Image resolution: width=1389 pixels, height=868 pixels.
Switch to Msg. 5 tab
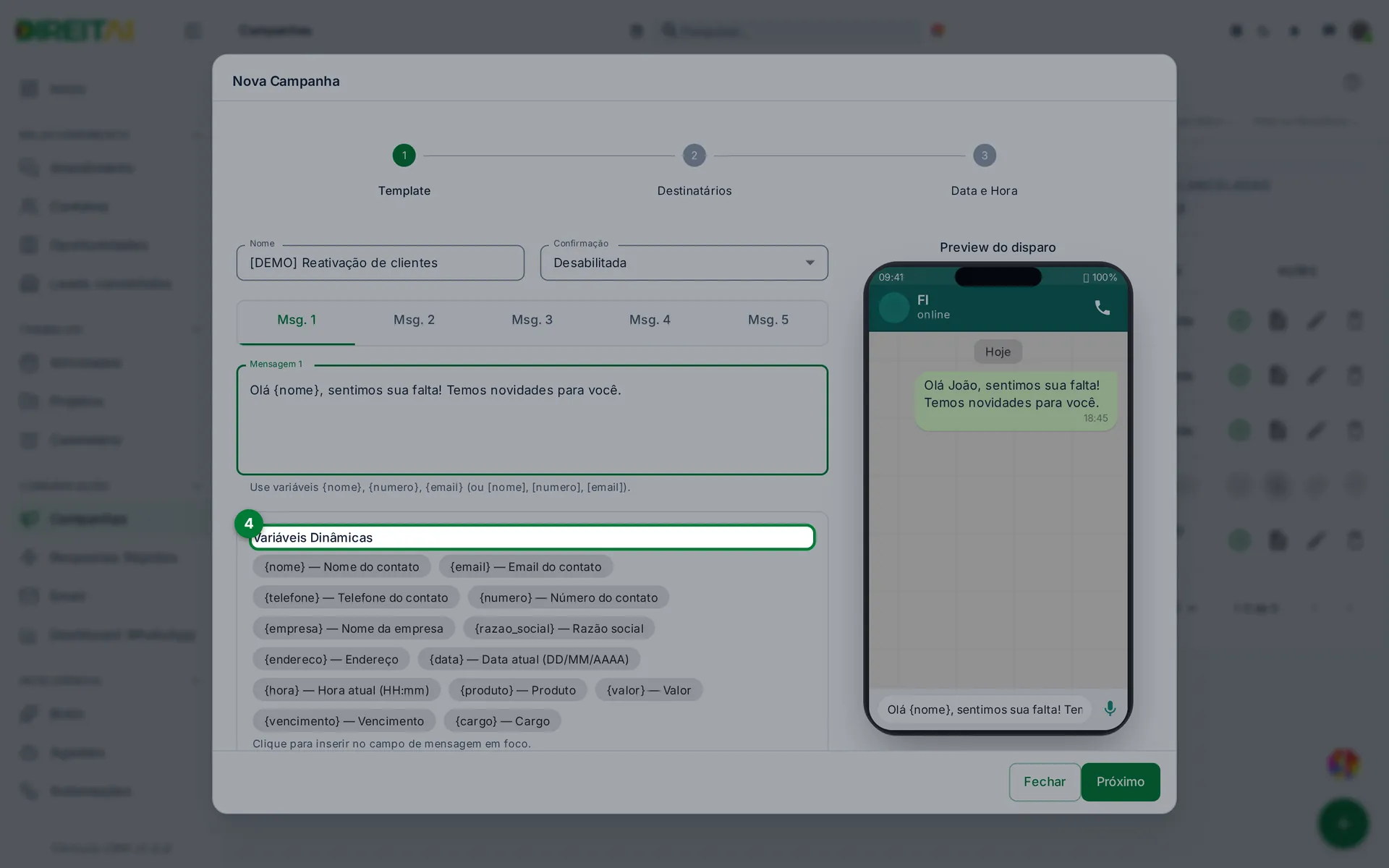[768, 320]
